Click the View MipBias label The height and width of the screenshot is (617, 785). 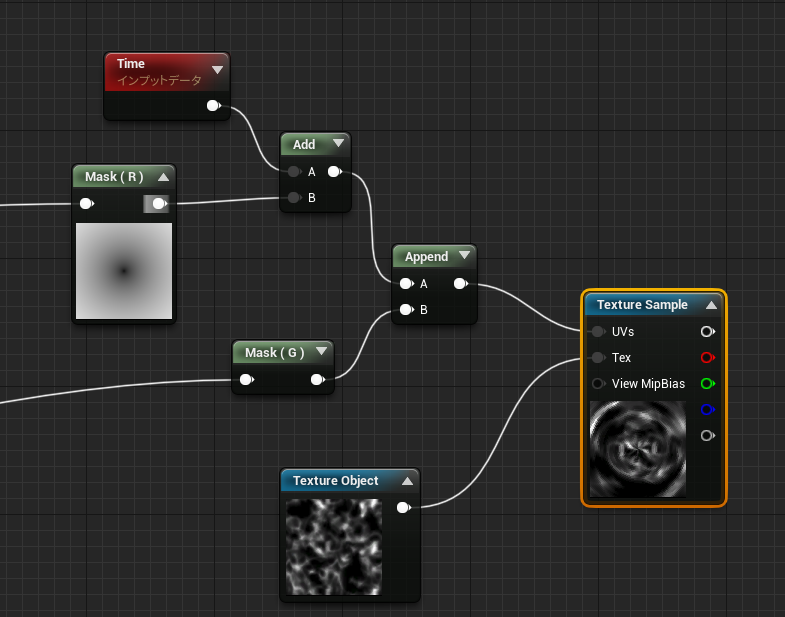tap(648, 384)
